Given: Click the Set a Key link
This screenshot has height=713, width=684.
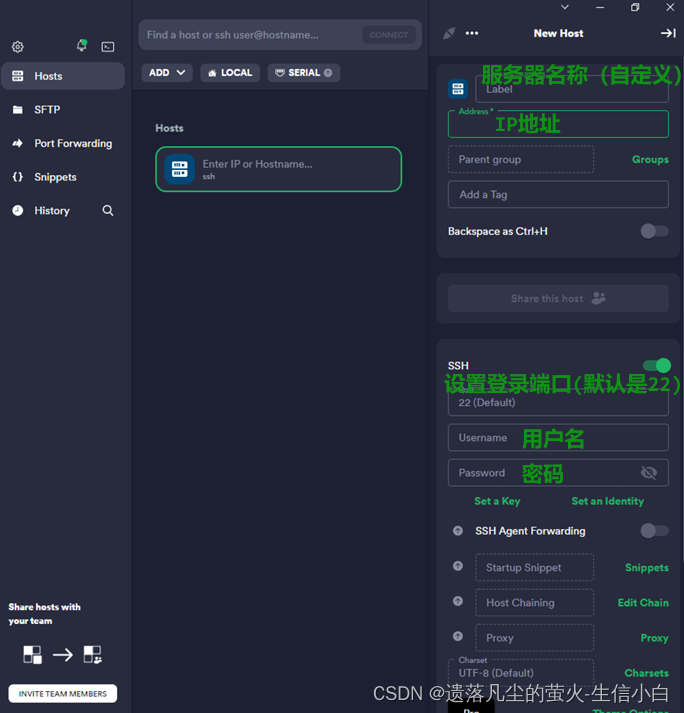Looking at the screenshot, I should [497, 501].
